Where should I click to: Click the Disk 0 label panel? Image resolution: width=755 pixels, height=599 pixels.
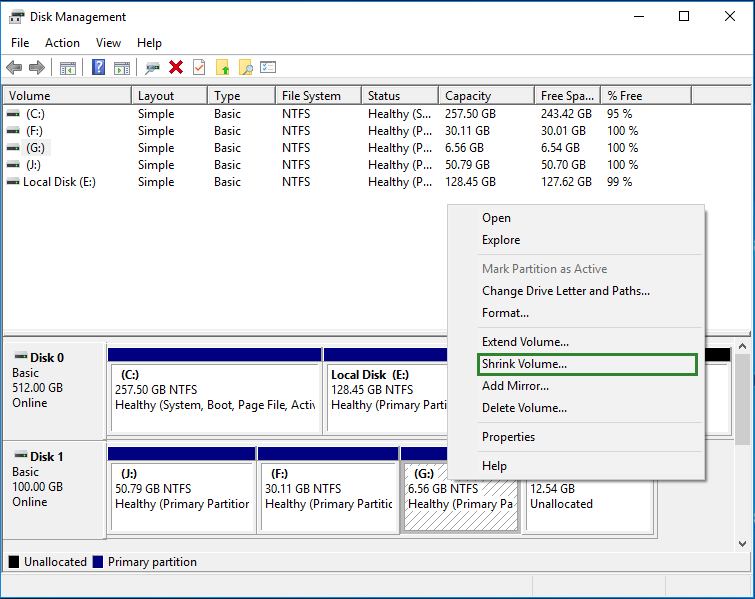click(54, 391)
